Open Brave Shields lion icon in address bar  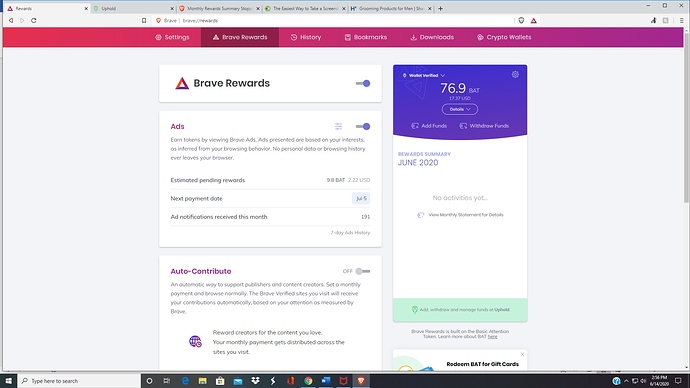(x=521, y=20)
